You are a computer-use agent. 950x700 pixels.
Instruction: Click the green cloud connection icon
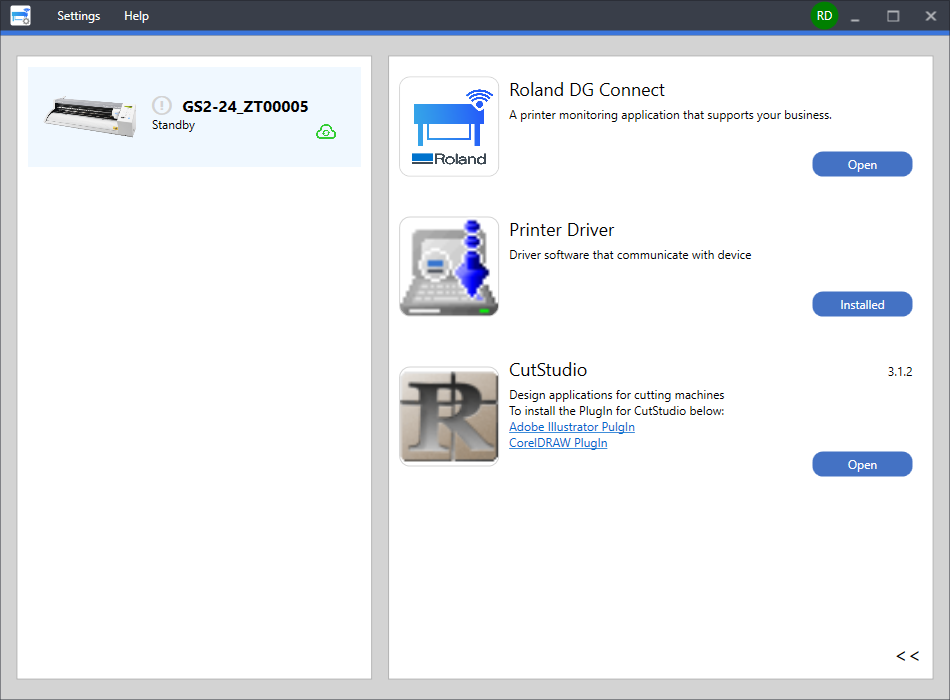point(326,132)
